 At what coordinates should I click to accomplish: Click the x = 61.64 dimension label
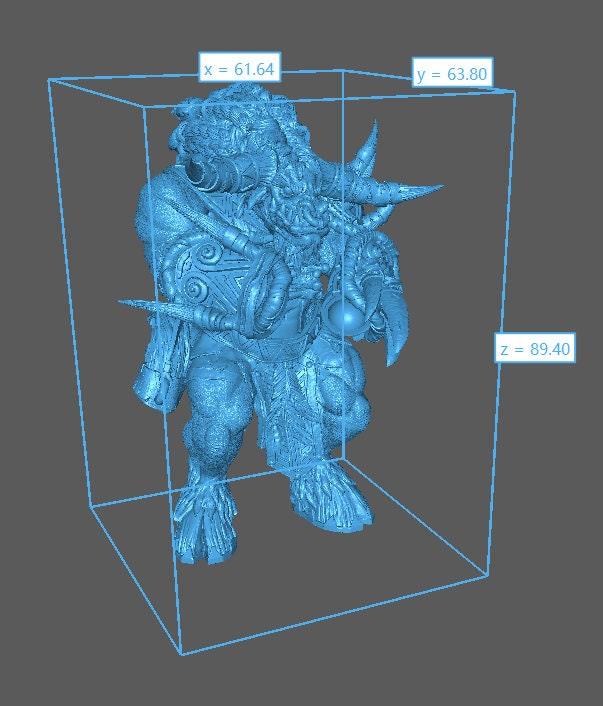(238, 68)
